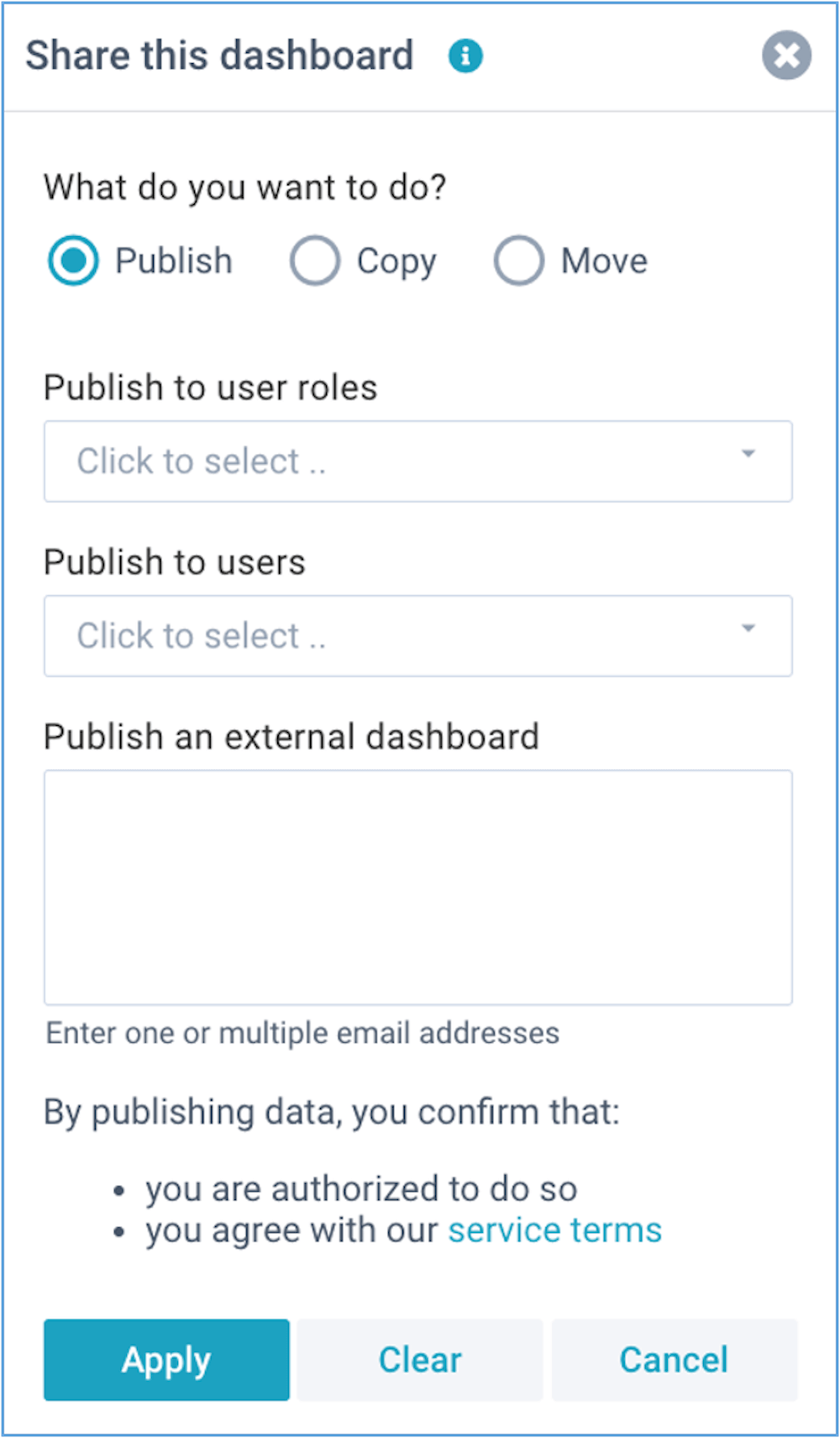
Task: Click the 'Publish to user roles' field label
Action: click(x=211, y=388)
